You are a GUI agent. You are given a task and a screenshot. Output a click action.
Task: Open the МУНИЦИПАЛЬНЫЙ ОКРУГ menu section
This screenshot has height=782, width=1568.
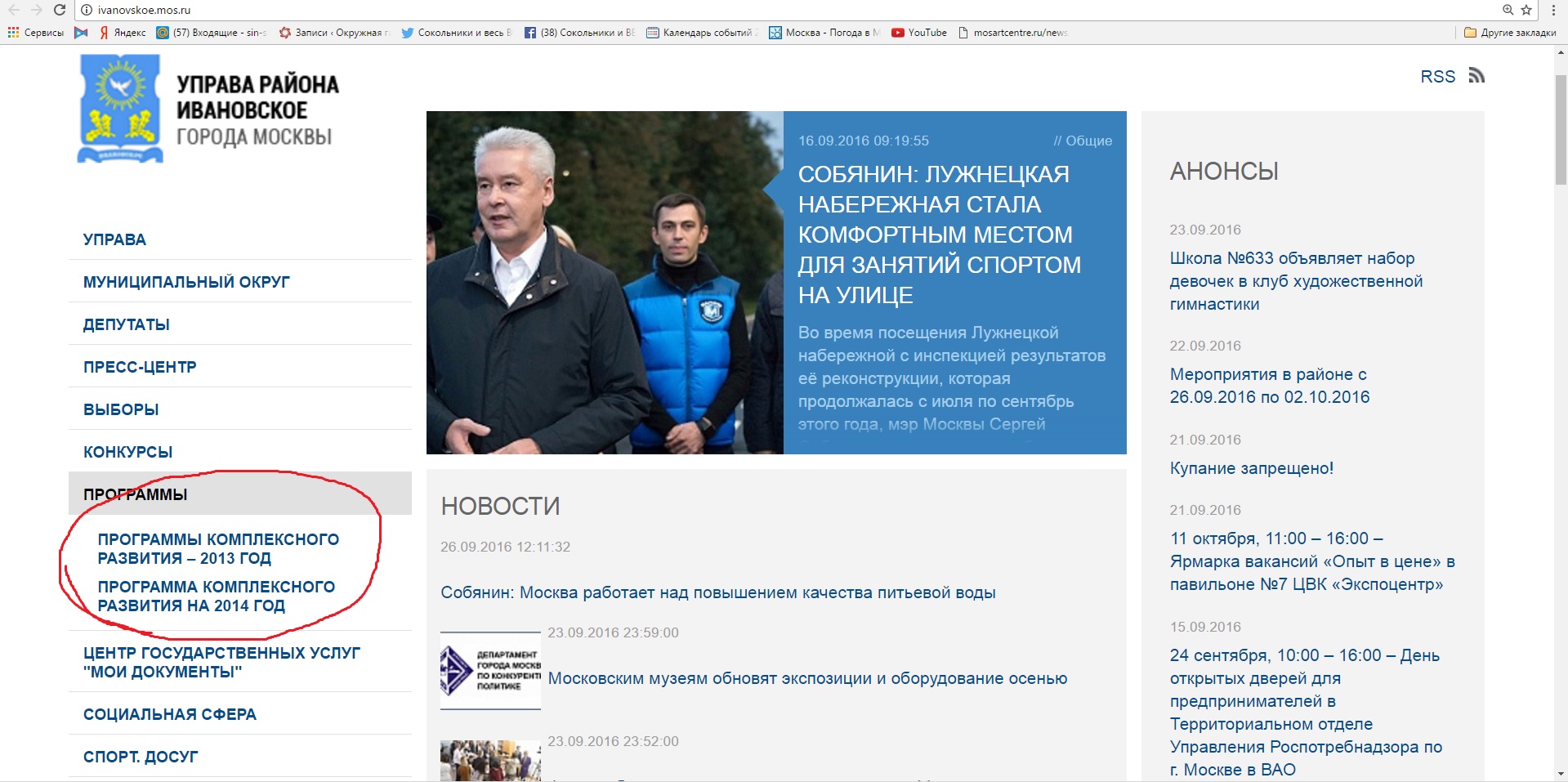pyautogui.click(x=186, y=282)
